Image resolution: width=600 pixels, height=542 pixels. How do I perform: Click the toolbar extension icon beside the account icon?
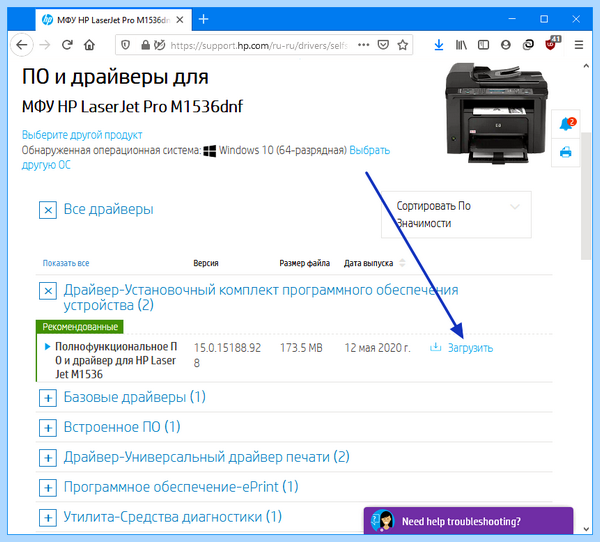(x=528, y=45)
